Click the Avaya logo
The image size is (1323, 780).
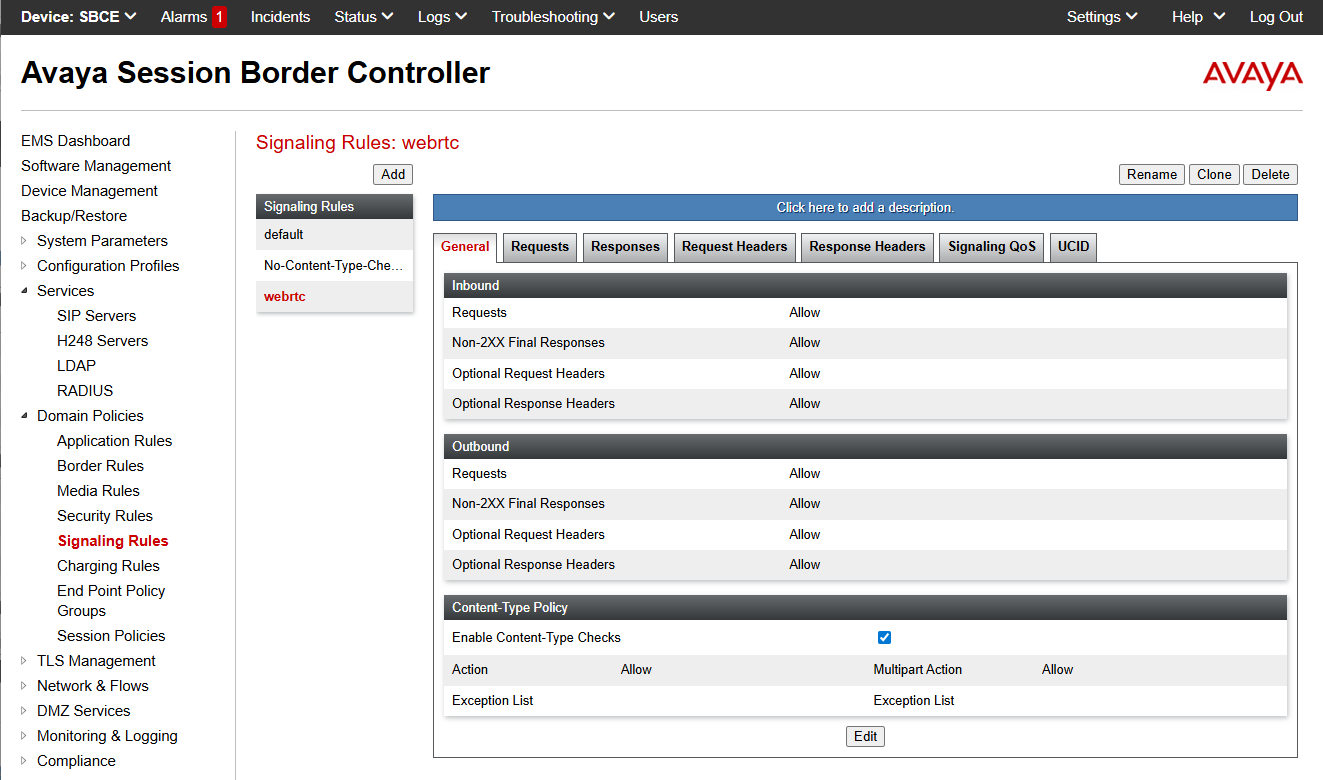point(1252,75)
